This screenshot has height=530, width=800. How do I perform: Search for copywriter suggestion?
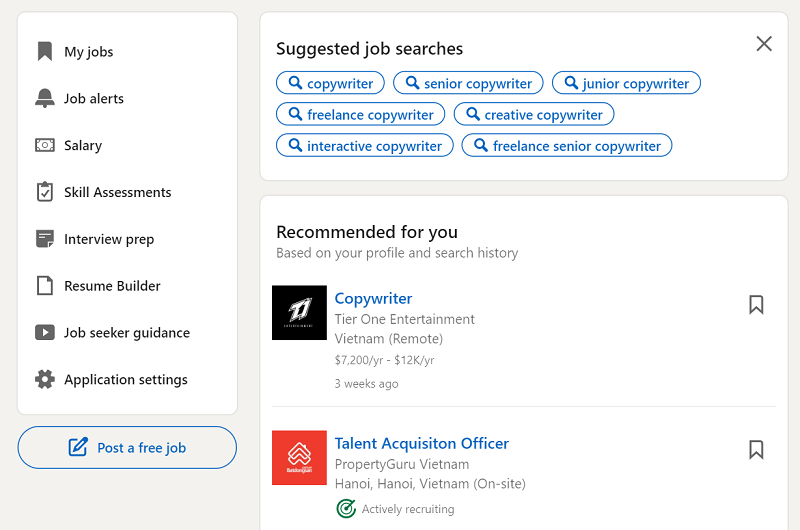coord(330,83)
